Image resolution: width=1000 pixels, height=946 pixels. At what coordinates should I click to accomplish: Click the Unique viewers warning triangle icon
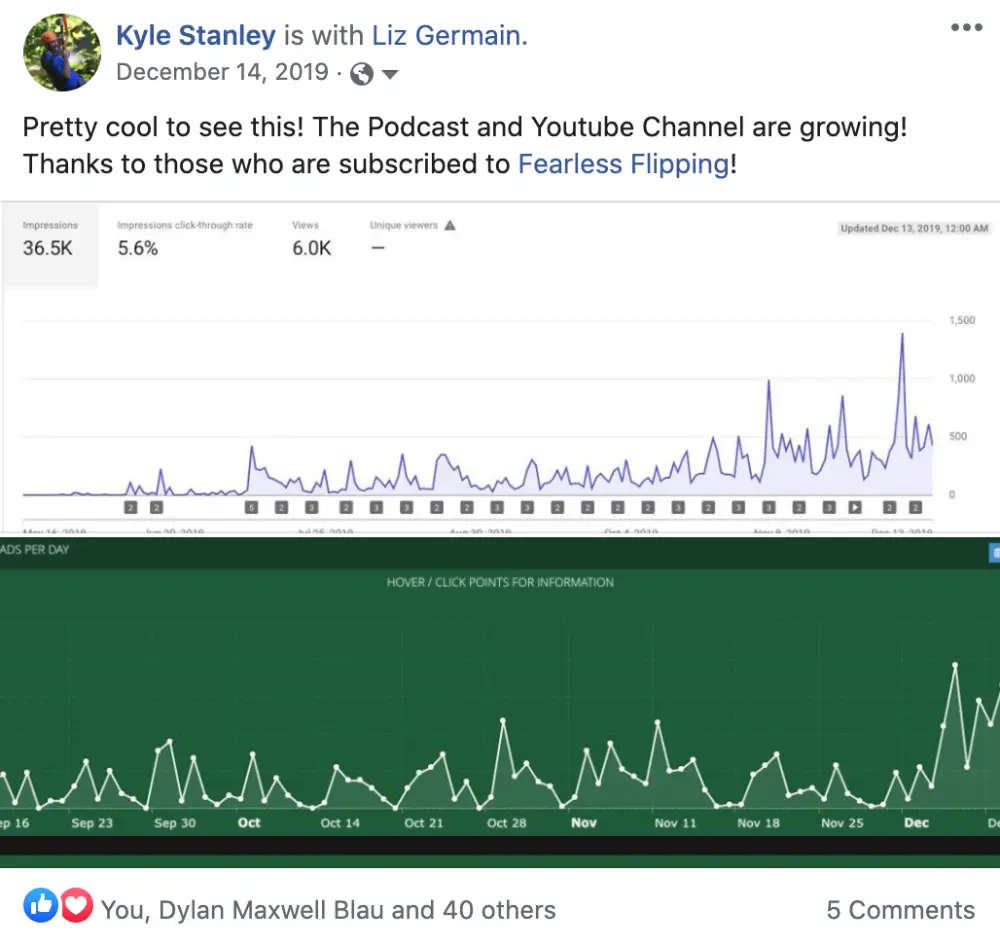(x=450, y=226)
